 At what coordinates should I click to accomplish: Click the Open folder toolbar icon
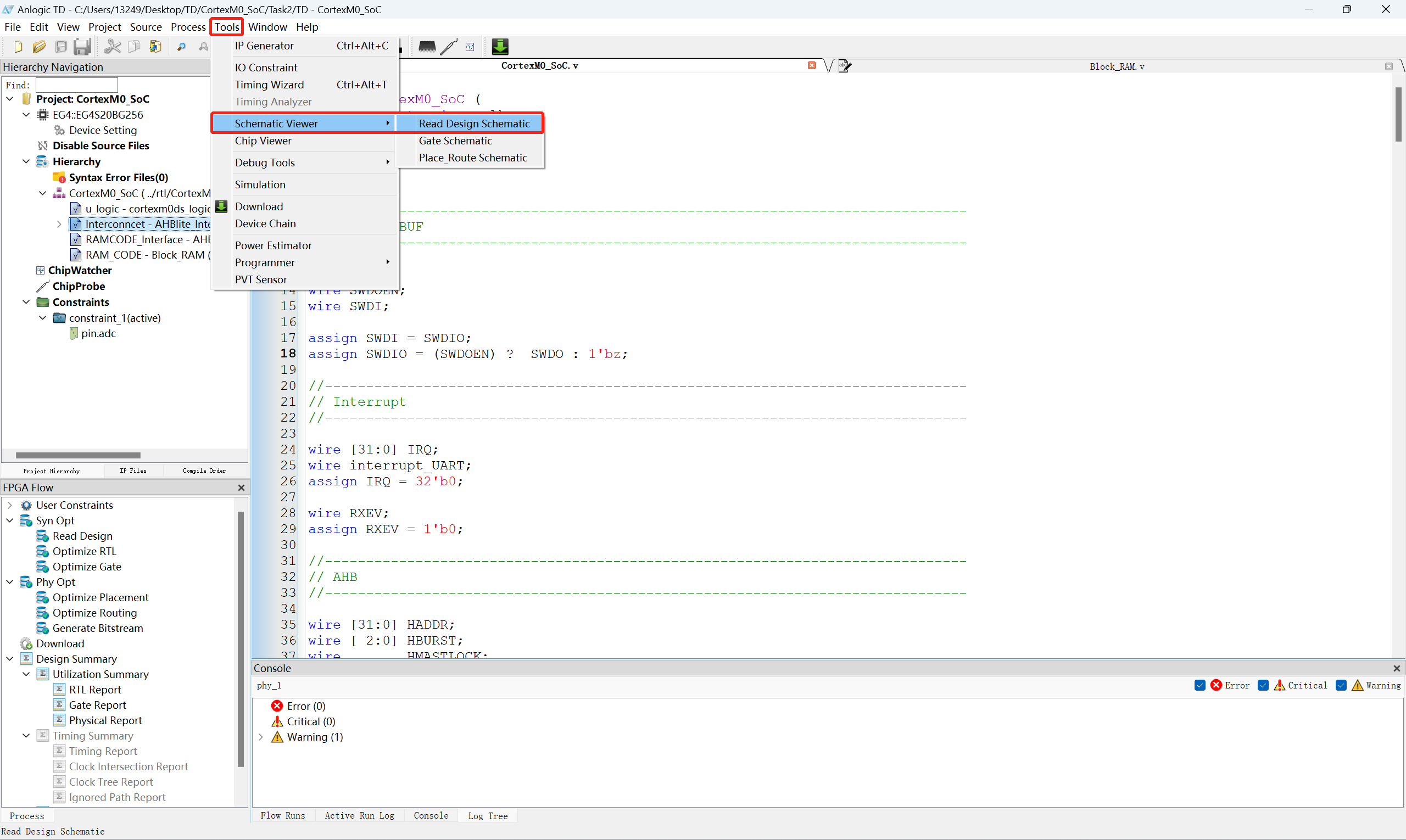[x=39, y=47]
